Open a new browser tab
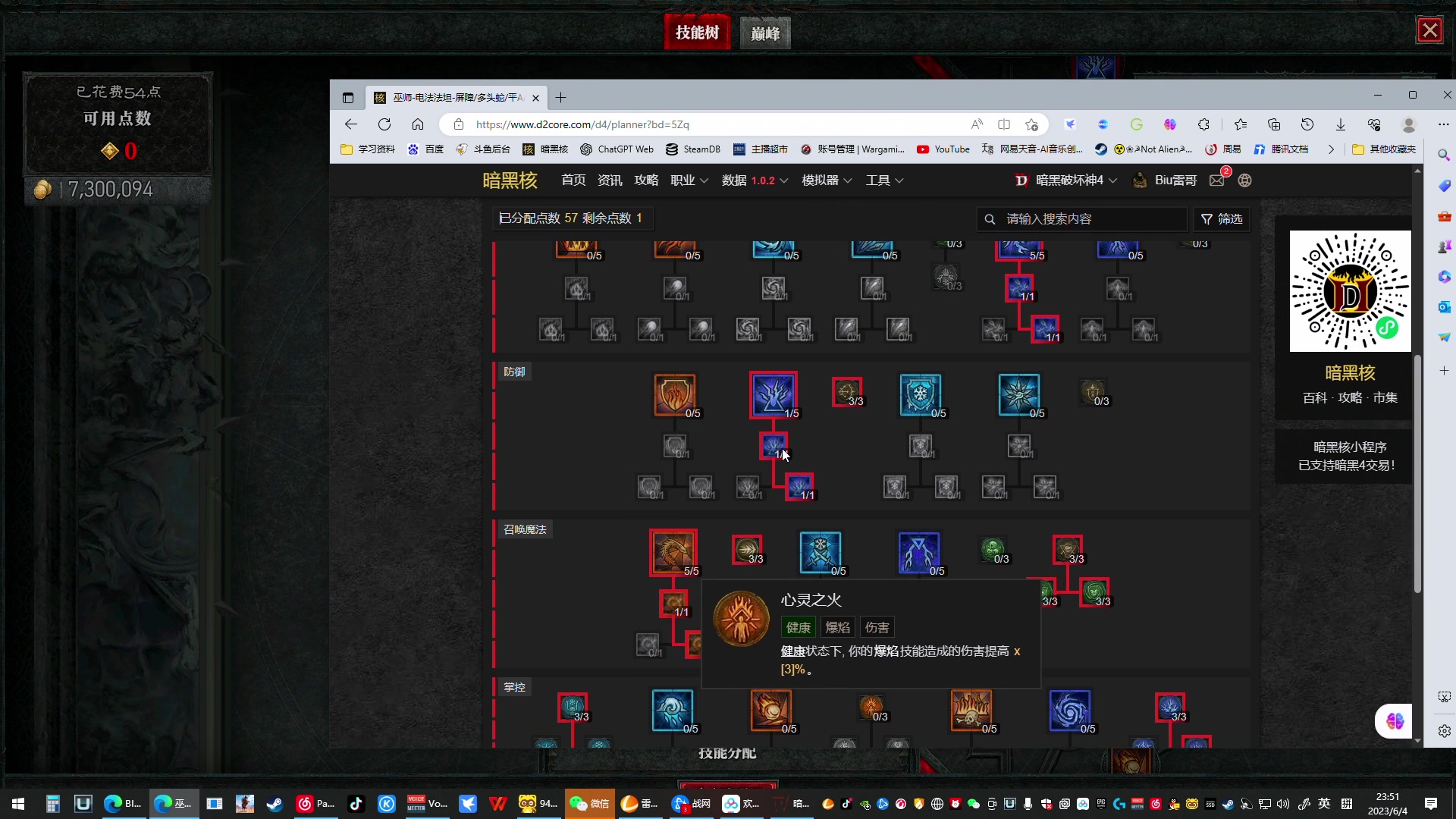1456x819 pixels. 560,98
